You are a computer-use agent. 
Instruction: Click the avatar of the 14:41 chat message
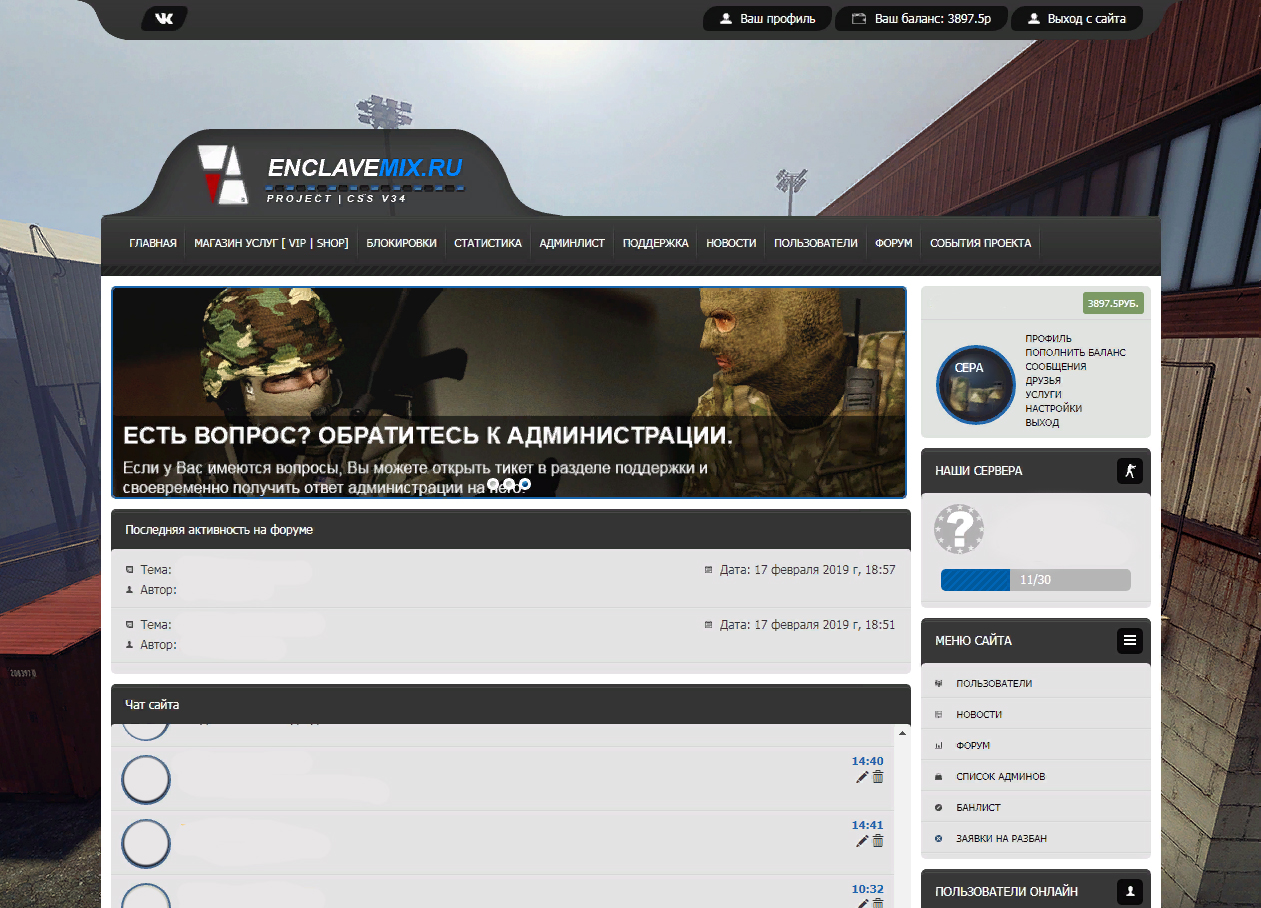(x=146, y=844)
